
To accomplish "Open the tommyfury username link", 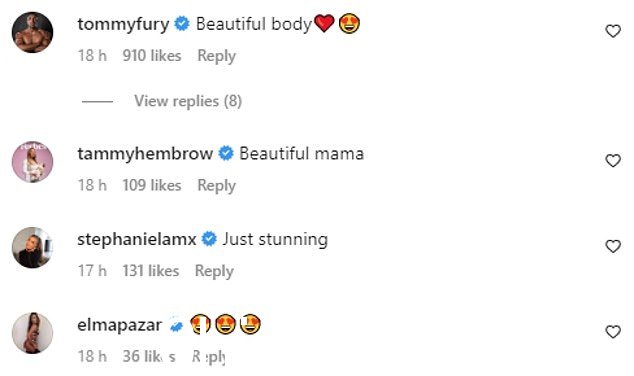I will pos(123,24).
